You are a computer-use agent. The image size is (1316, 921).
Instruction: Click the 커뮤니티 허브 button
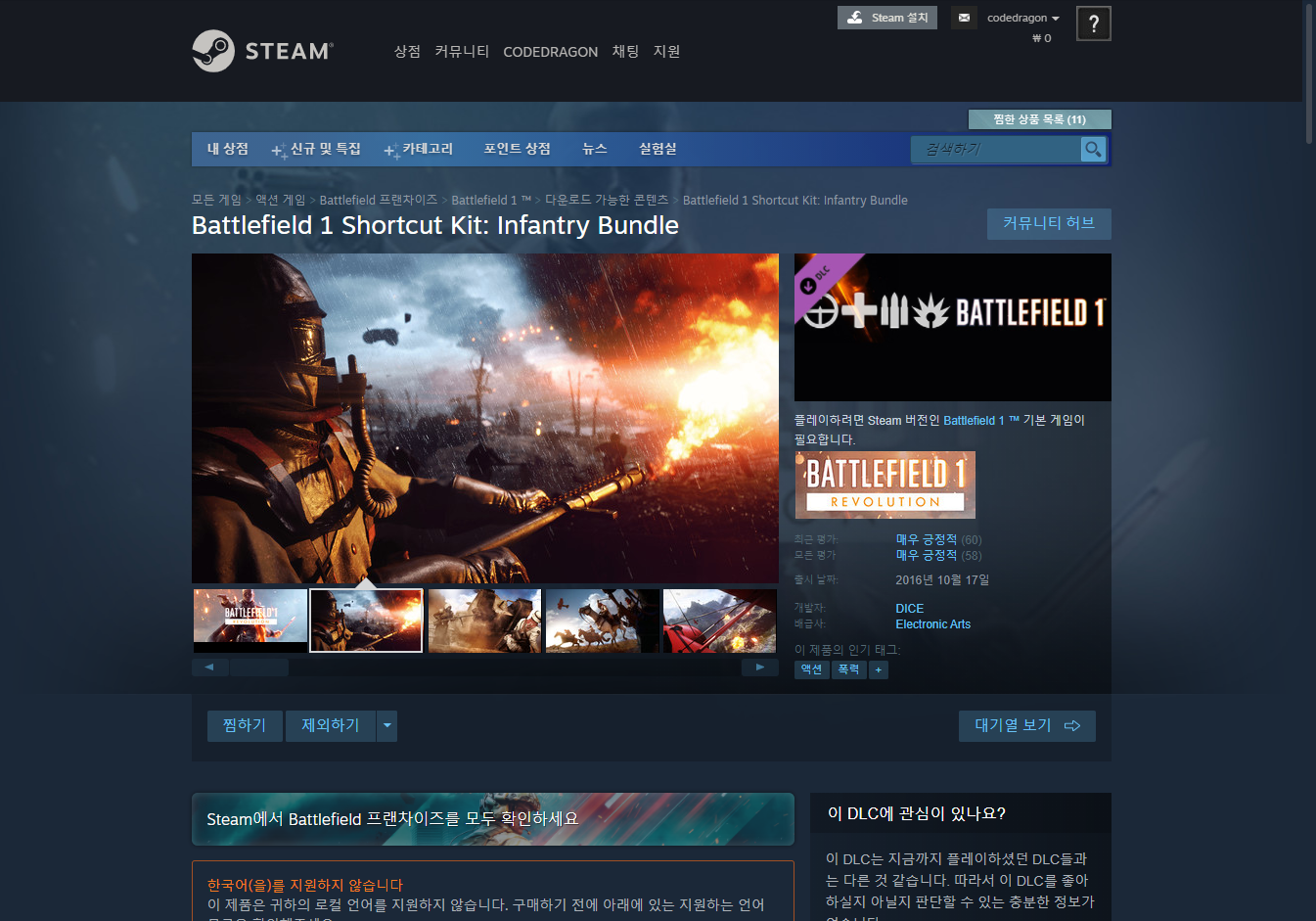[1049, 223]
